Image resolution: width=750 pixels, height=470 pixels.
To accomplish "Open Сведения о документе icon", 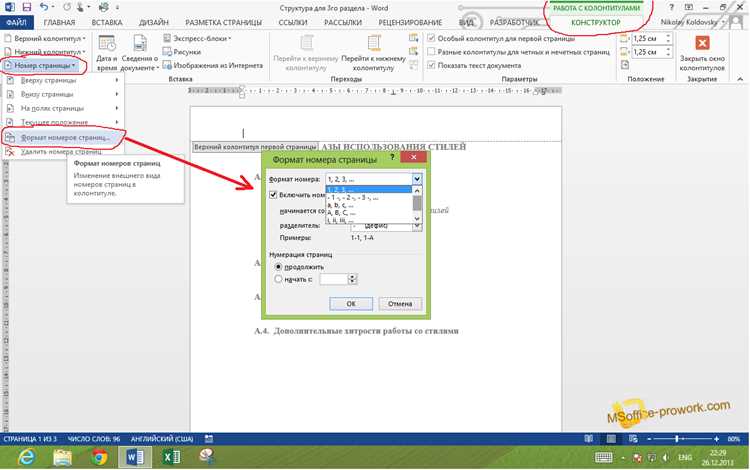I will [x=140, y=44].
